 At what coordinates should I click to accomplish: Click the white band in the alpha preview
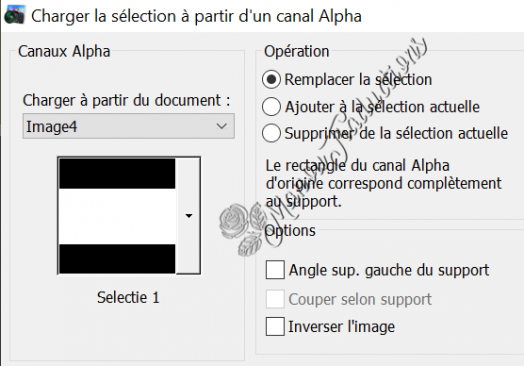coord(117,216)
